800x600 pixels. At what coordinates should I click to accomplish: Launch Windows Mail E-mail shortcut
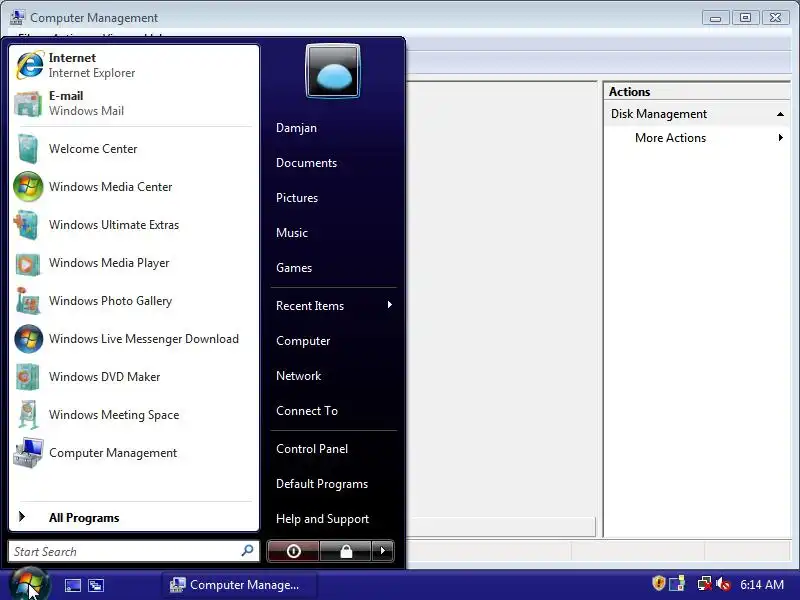click(x=134, y=104)
